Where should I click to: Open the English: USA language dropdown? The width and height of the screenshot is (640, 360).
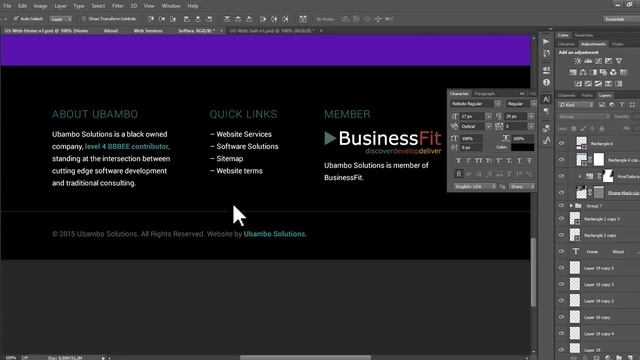click(x=474, y=187)
